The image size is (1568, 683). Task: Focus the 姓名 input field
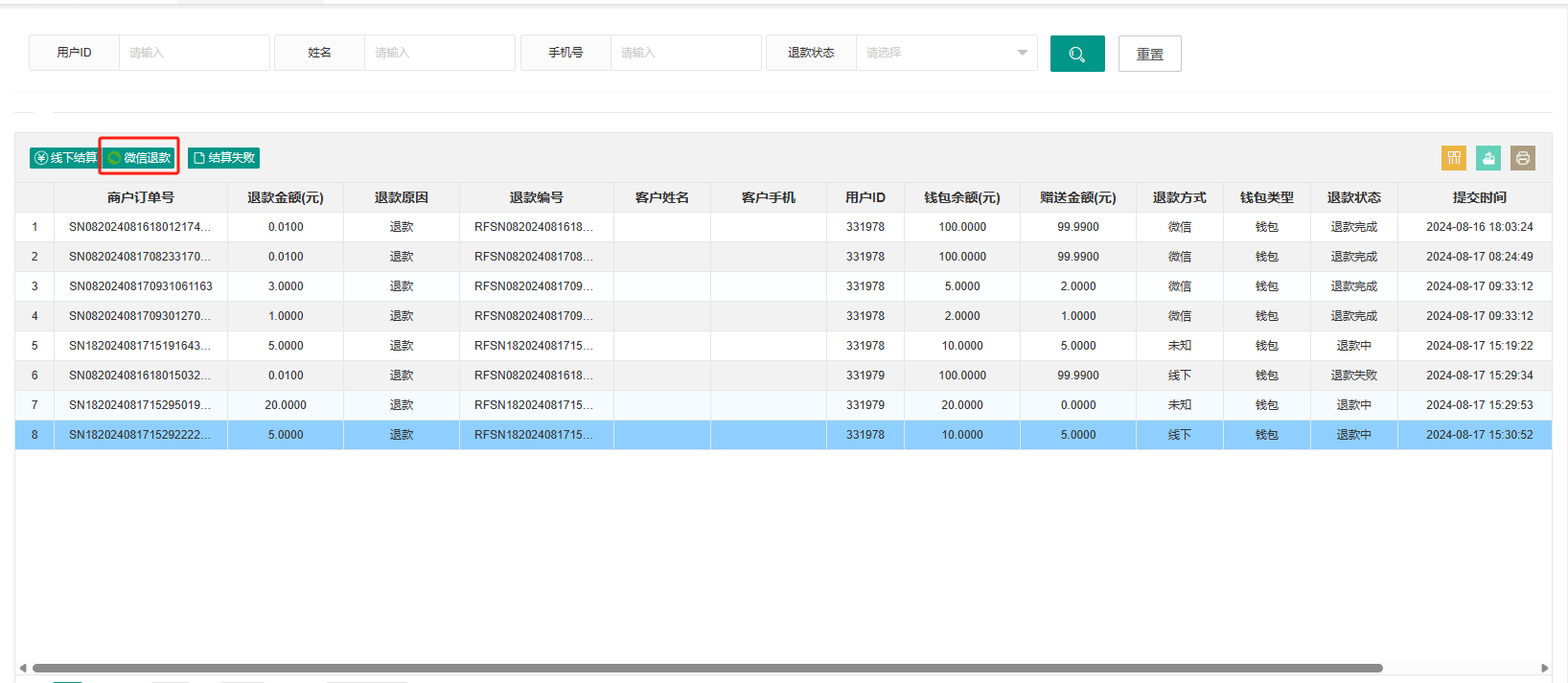click(x=440, y=53)
